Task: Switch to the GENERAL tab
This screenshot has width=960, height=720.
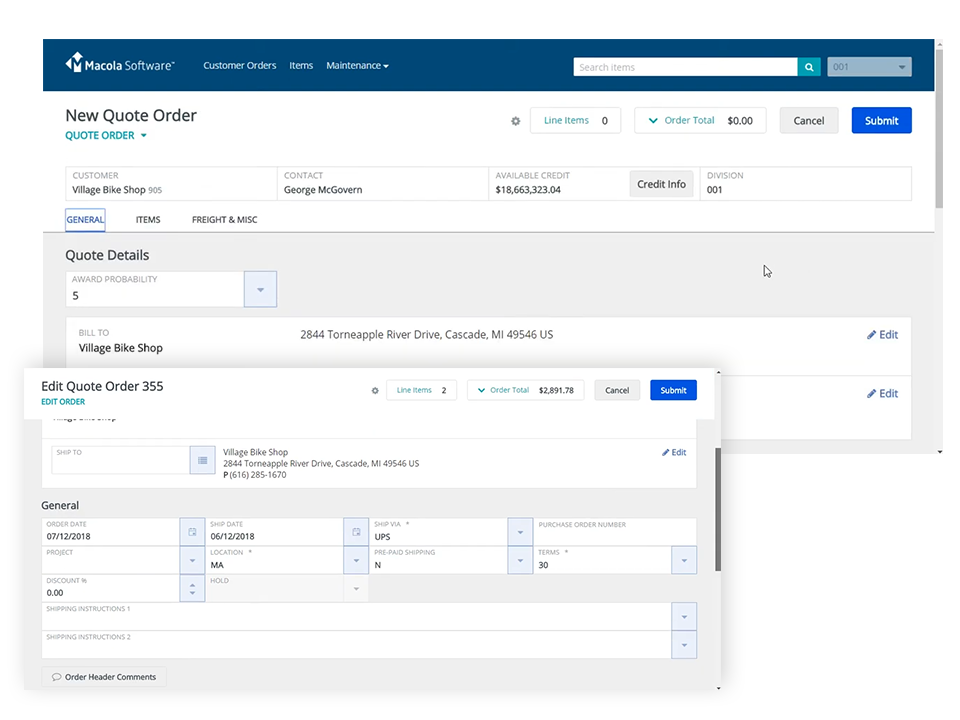Action: click(x=85, y=220)
